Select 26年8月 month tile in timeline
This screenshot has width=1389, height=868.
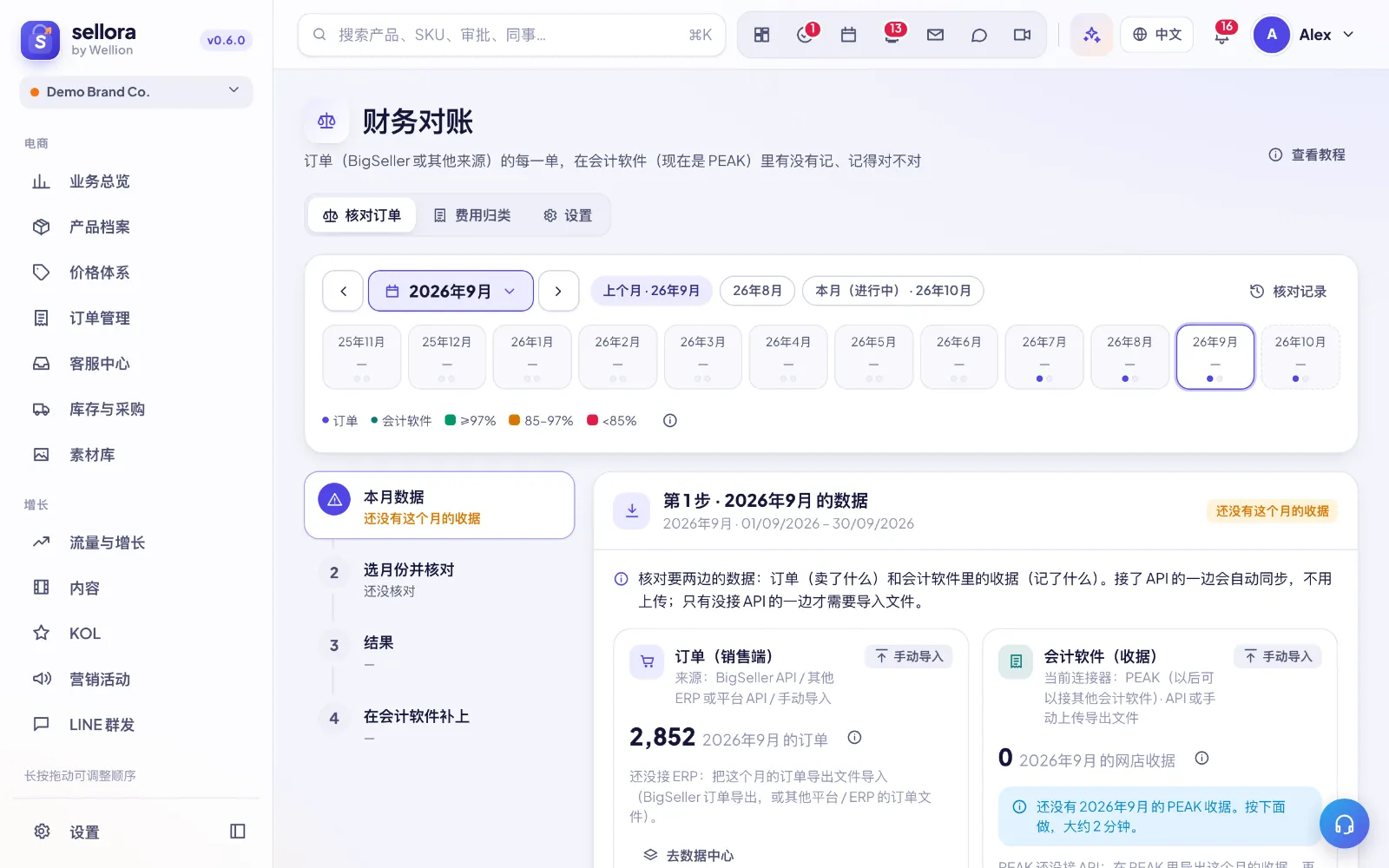click(1129, 357)
